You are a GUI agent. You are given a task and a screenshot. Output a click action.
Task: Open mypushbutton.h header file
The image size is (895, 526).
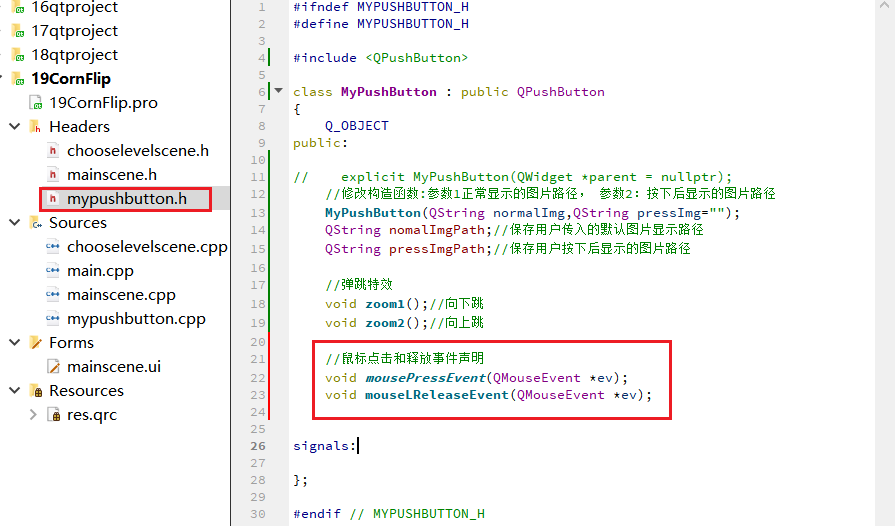click(127, 199)
